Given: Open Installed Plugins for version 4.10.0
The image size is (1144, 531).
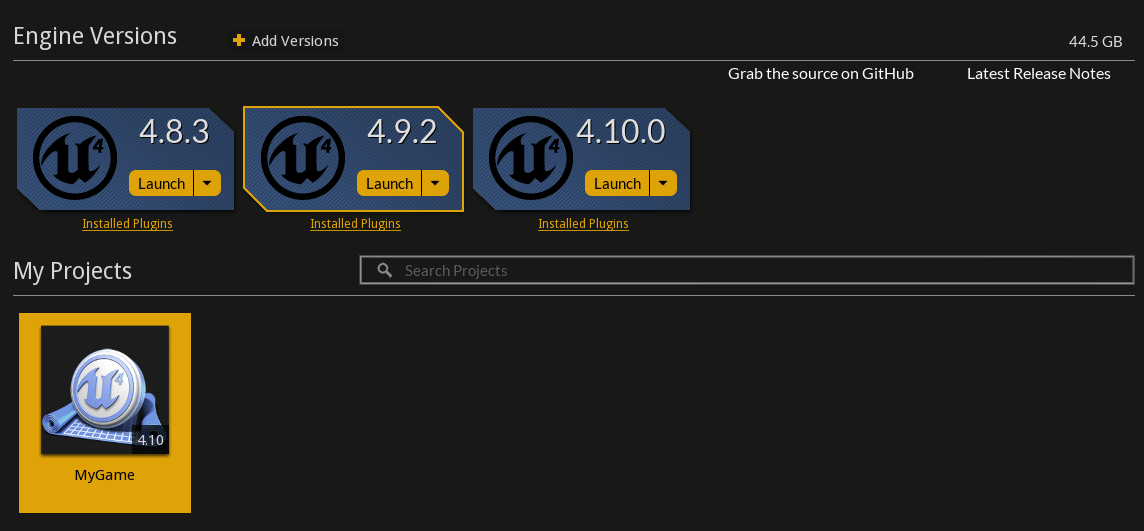Looking at the screenshot, I should coord(584,223).
